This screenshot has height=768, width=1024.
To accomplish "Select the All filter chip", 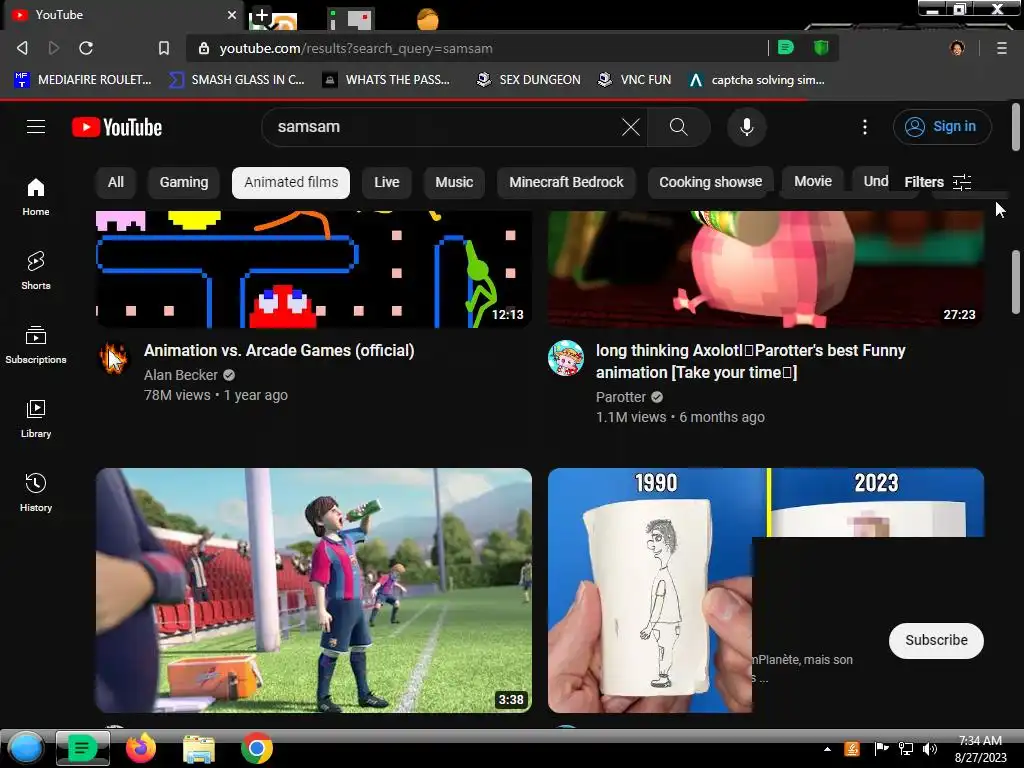I will point(116,182).
